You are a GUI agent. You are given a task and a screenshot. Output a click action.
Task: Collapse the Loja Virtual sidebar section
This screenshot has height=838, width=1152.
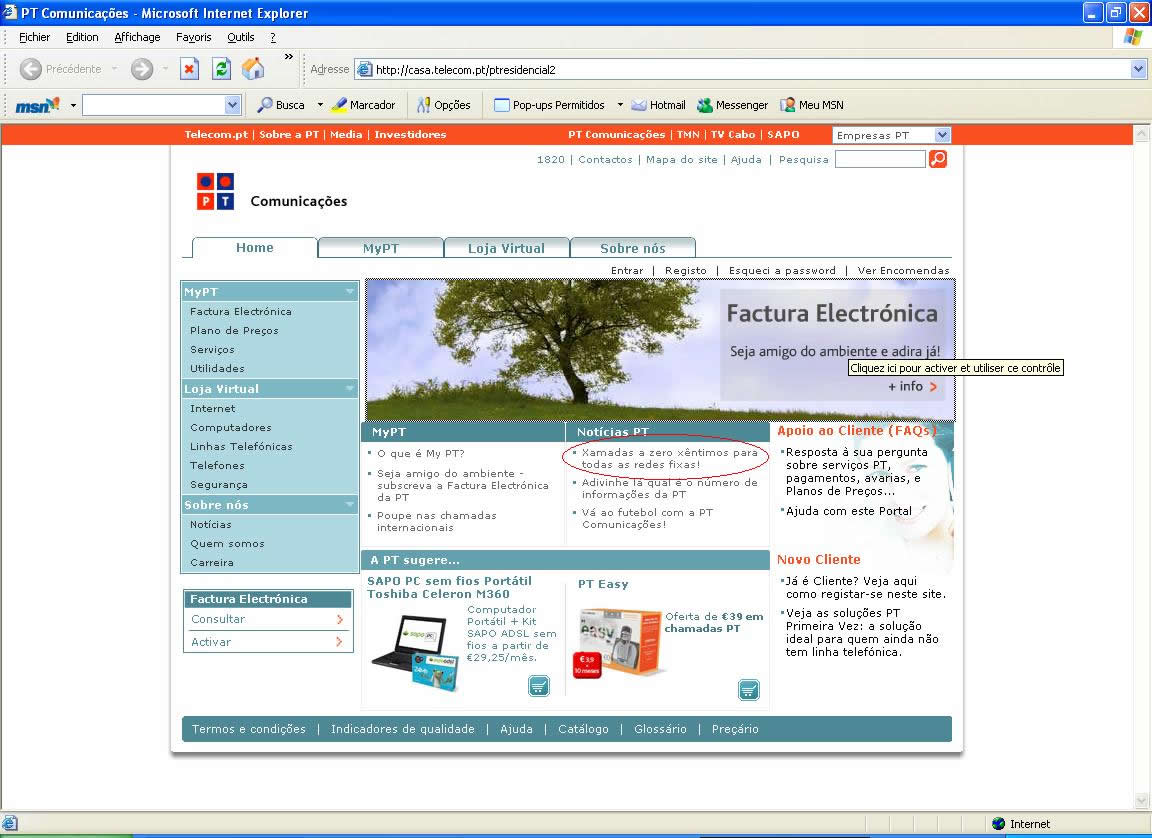350,389
